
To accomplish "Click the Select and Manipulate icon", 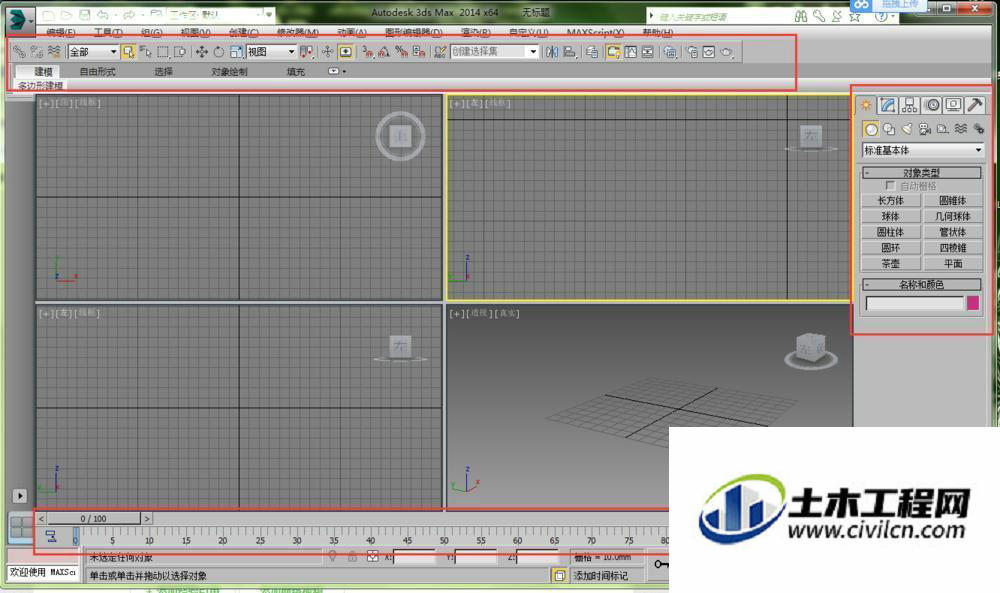I will tap(327, 52).
